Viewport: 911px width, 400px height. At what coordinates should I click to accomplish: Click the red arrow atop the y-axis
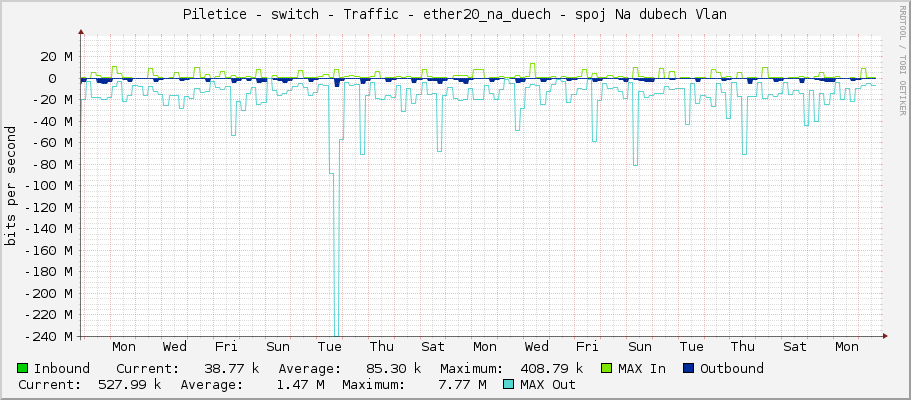[81, 33]
